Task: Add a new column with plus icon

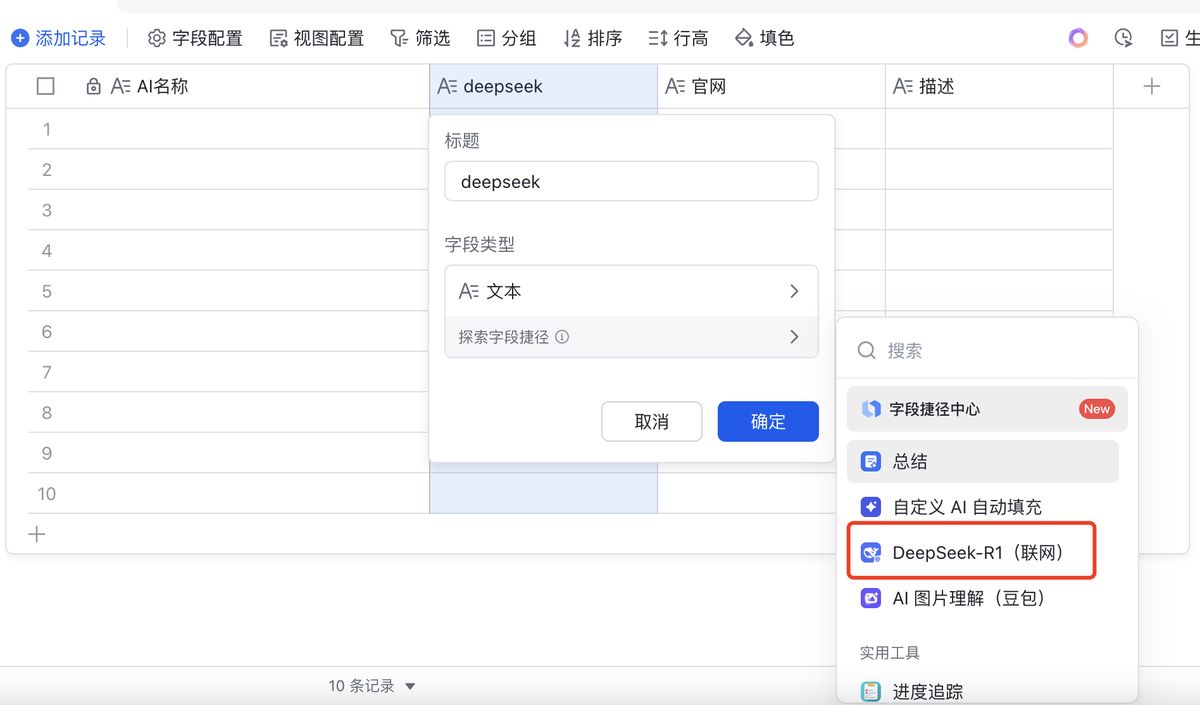Action: pyautogui.click(x=1151, y=86)
